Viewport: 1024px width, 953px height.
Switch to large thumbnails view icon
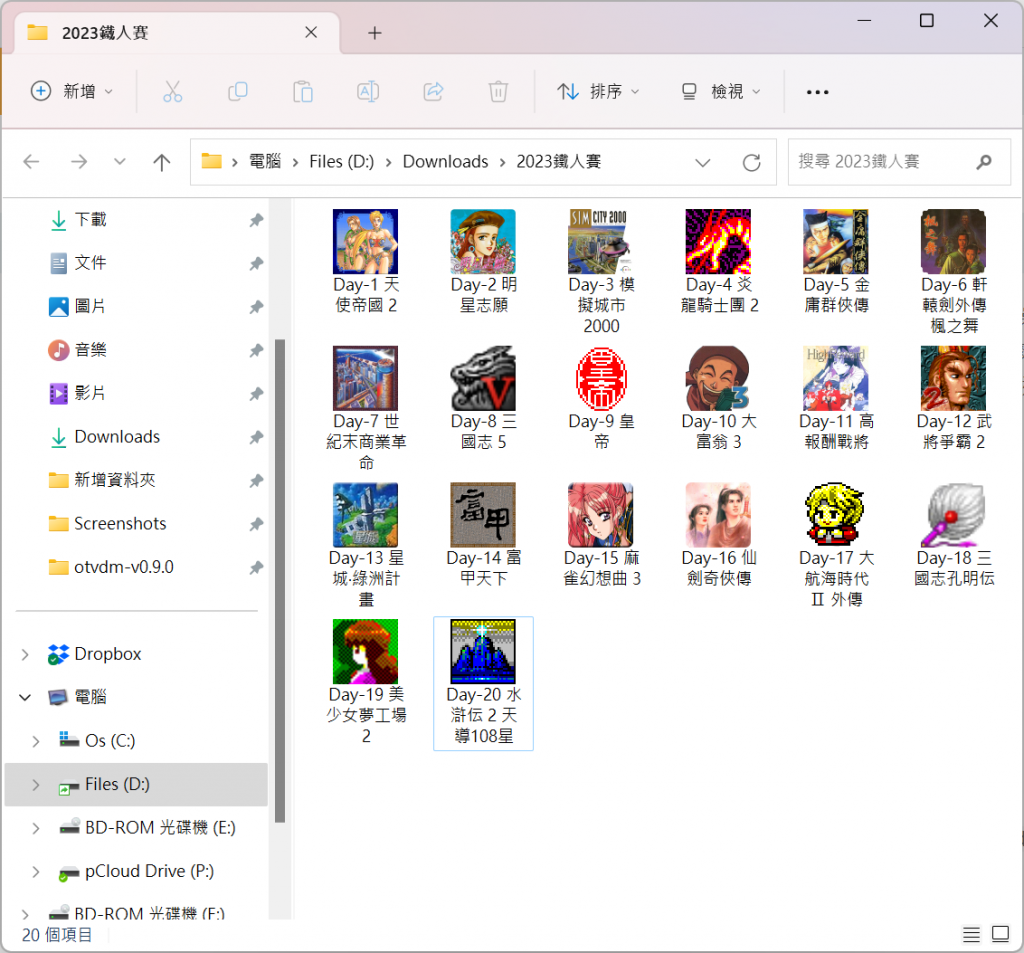(1000, 934)
